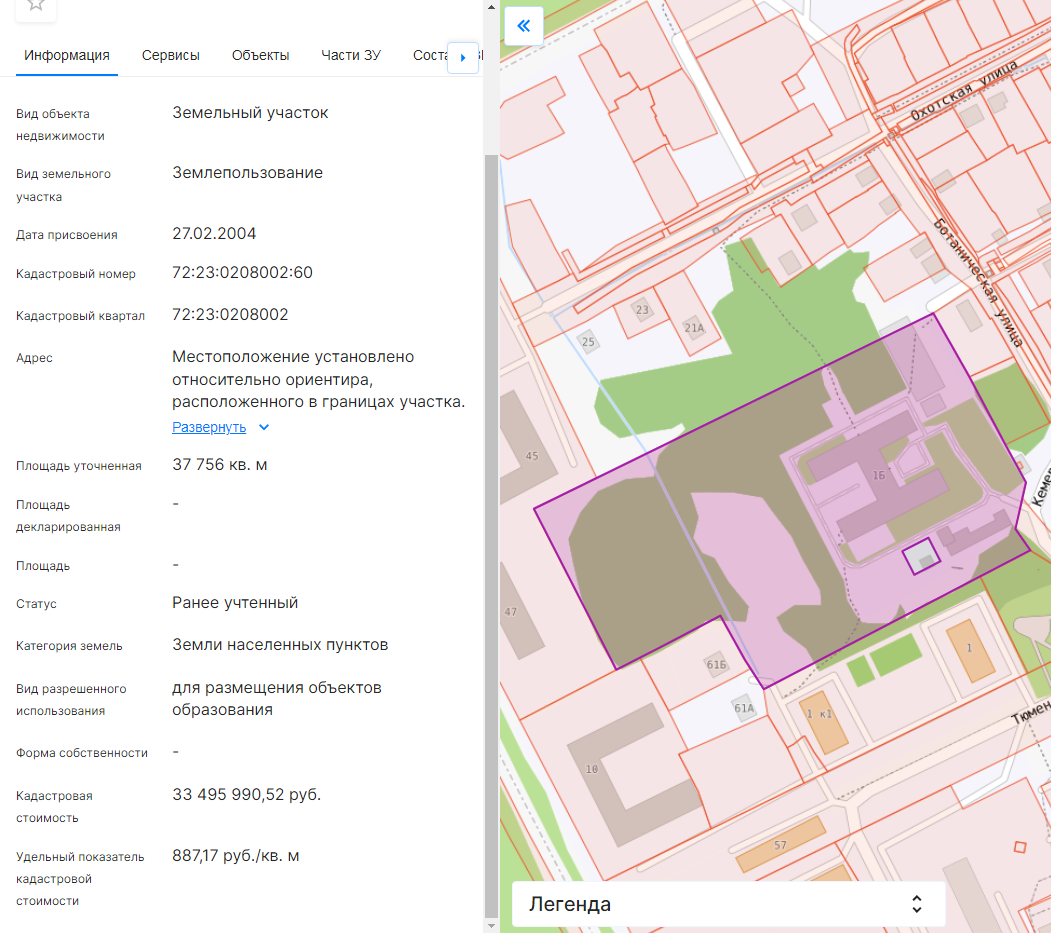Screen dimensions: 1051x933
Task: Open the Сервисы tab
Action: tap(171, 55)
